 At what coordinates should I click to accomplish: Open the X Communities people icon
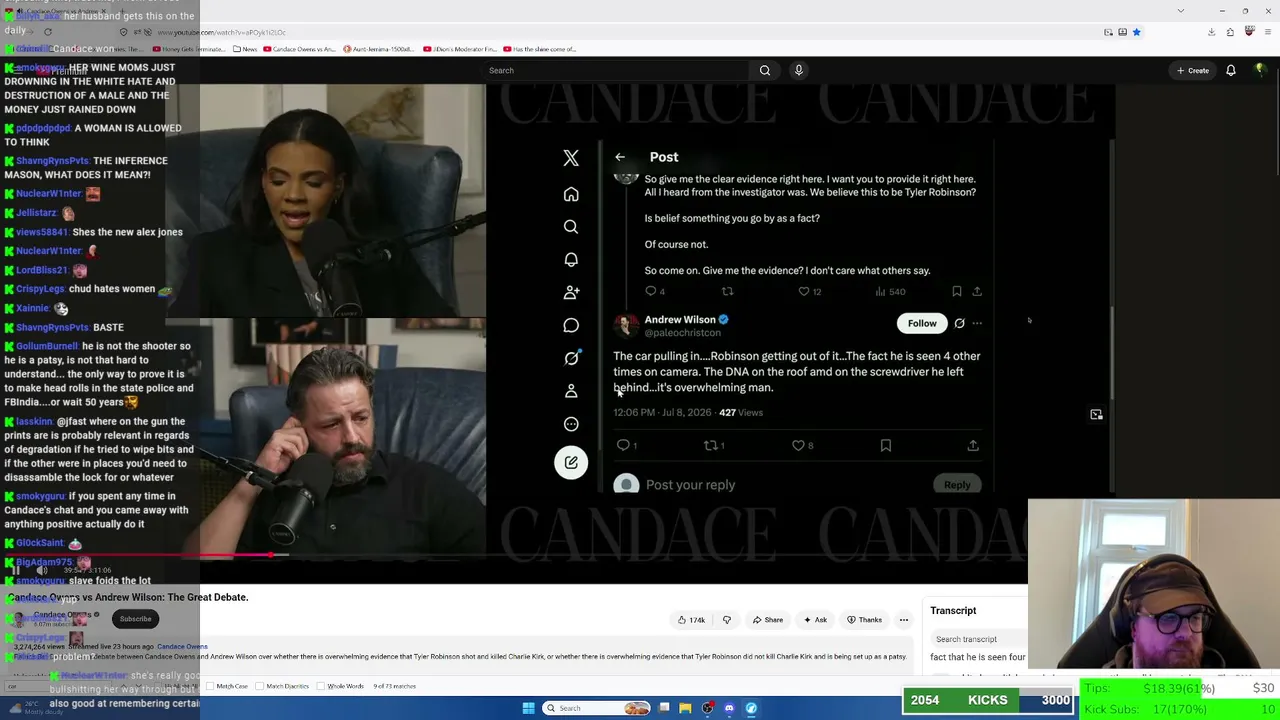(571, 292)
